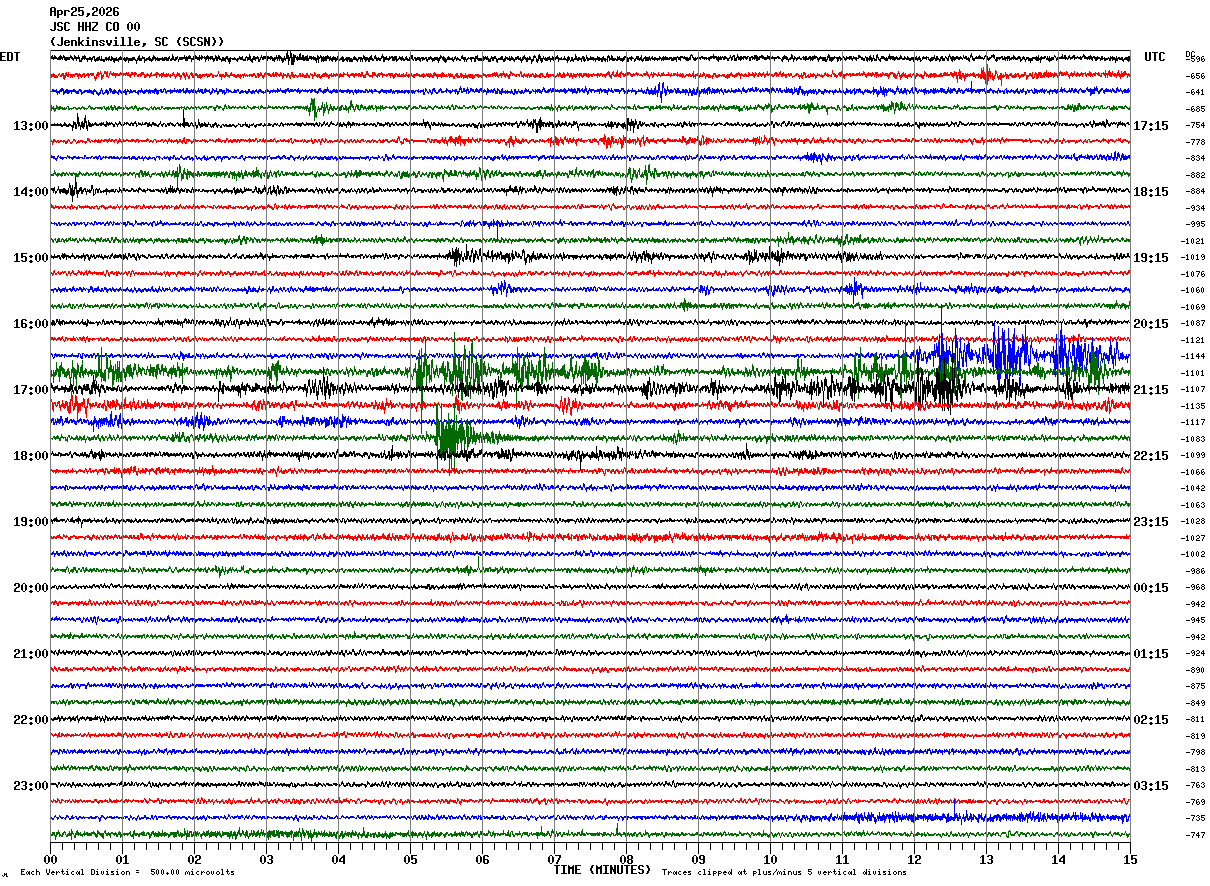This screenshot has height=886, width=1210.
Task: Select the 21:15 UTC time label
Action: point(1150,390)
